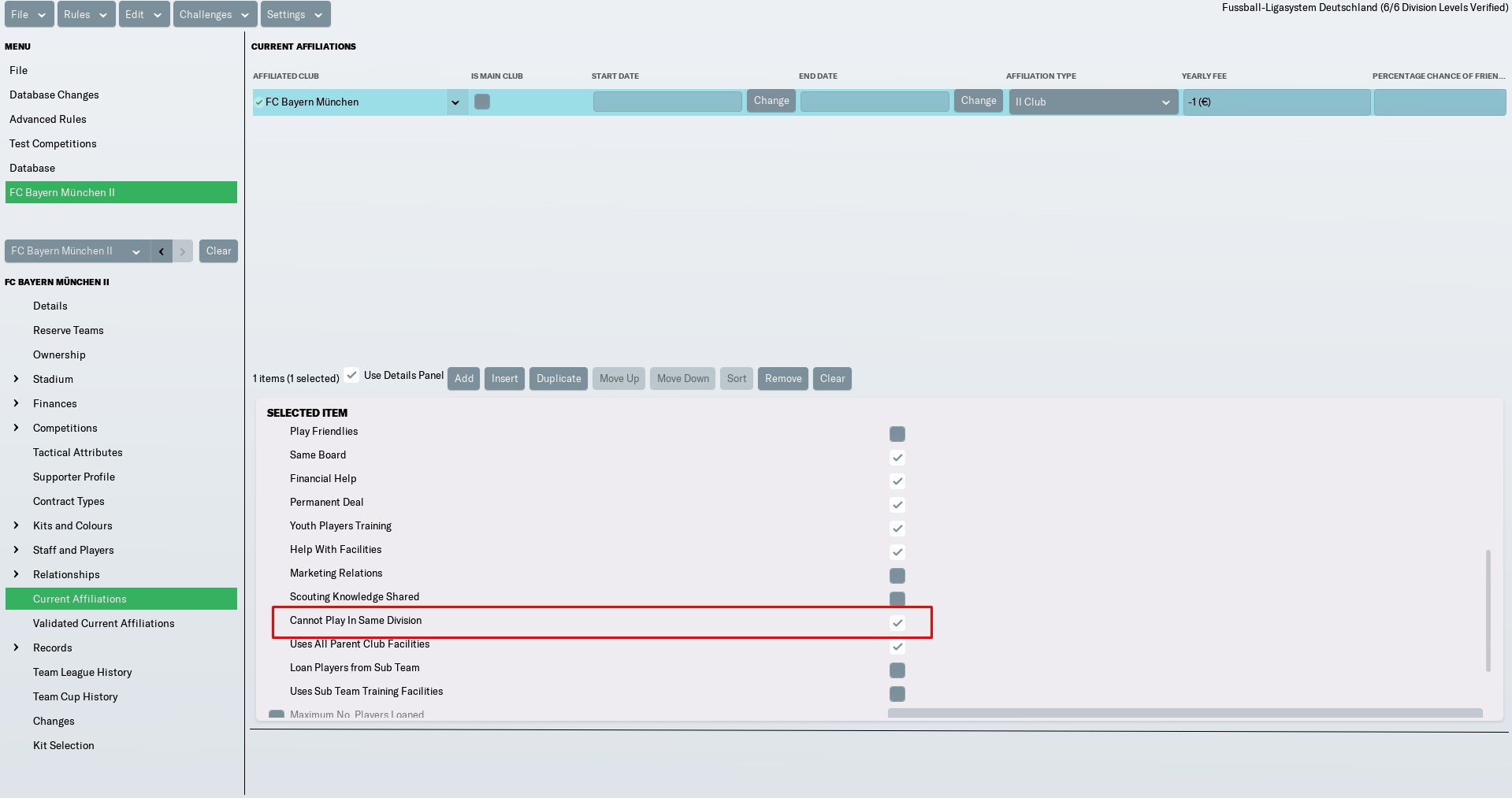
Task: Click Clear button next to item list
Action: (832, 379)
